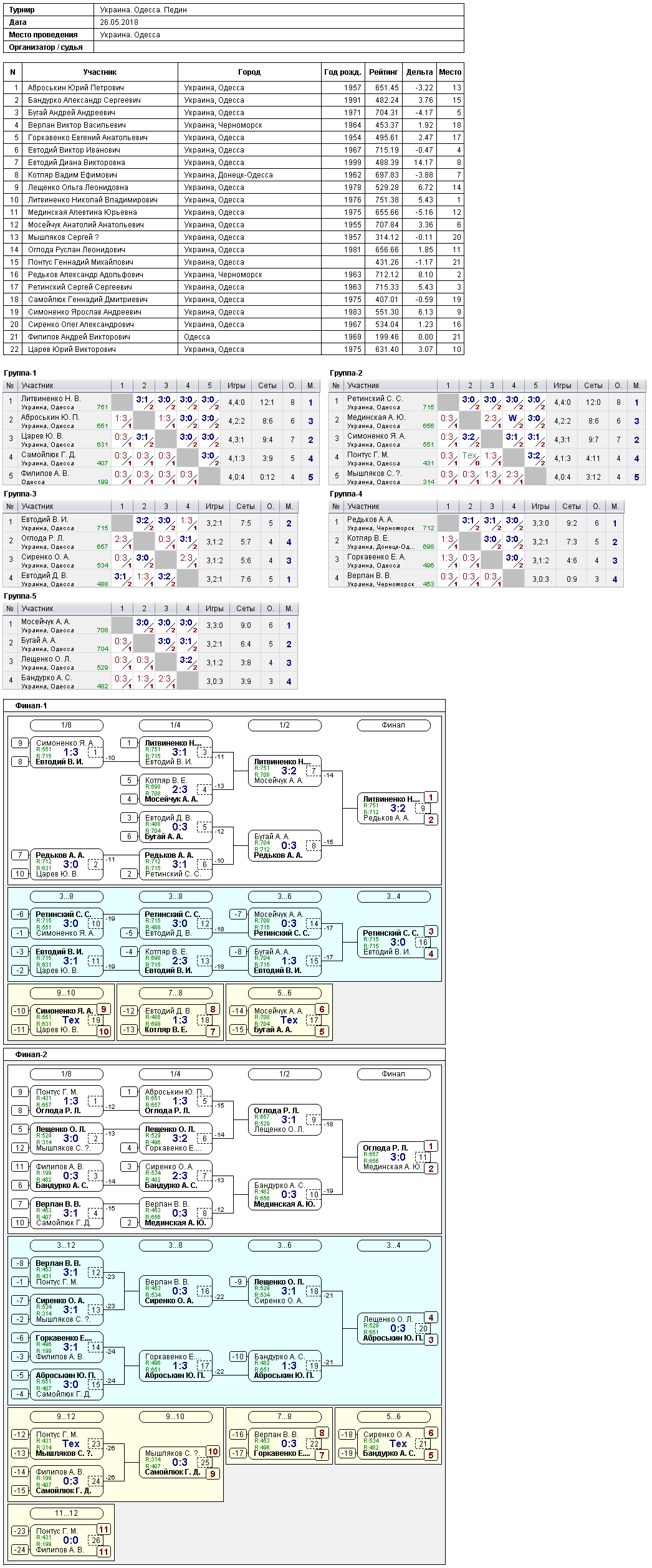Select participant 'Бандурко Александр Сергеевич'
This screenshot has width=652, height=1568.
click(84, 100)
